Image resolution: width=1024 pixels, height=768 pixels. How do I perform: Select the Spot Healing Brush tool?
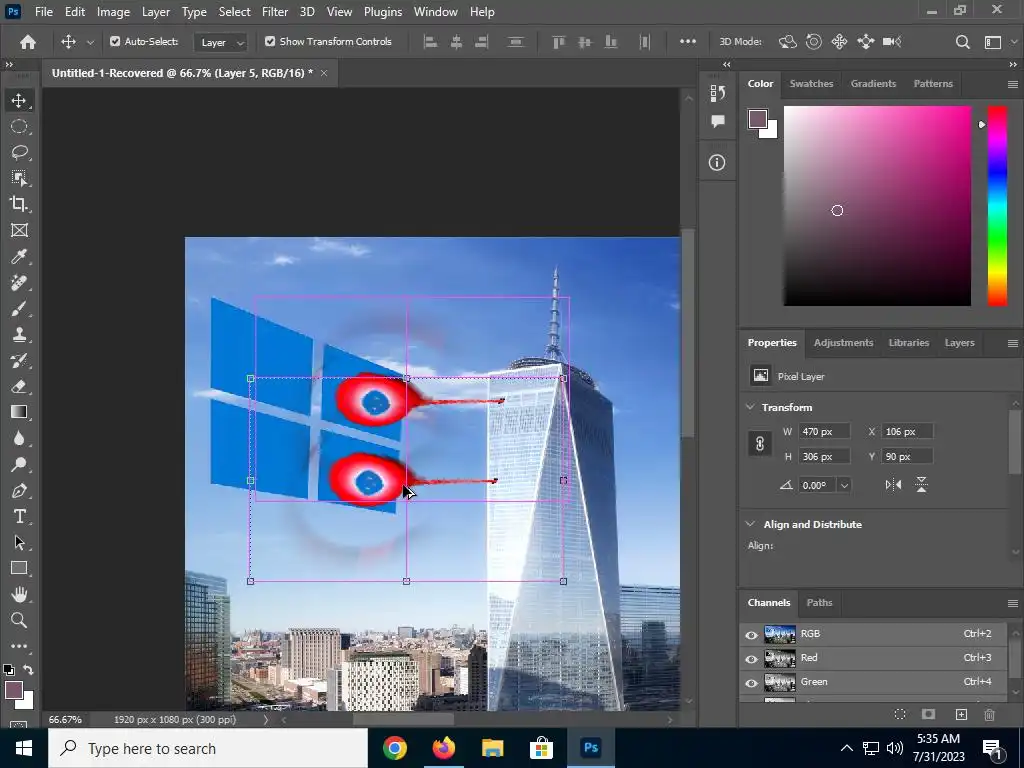pyautogui.click(x=19, y=282)
